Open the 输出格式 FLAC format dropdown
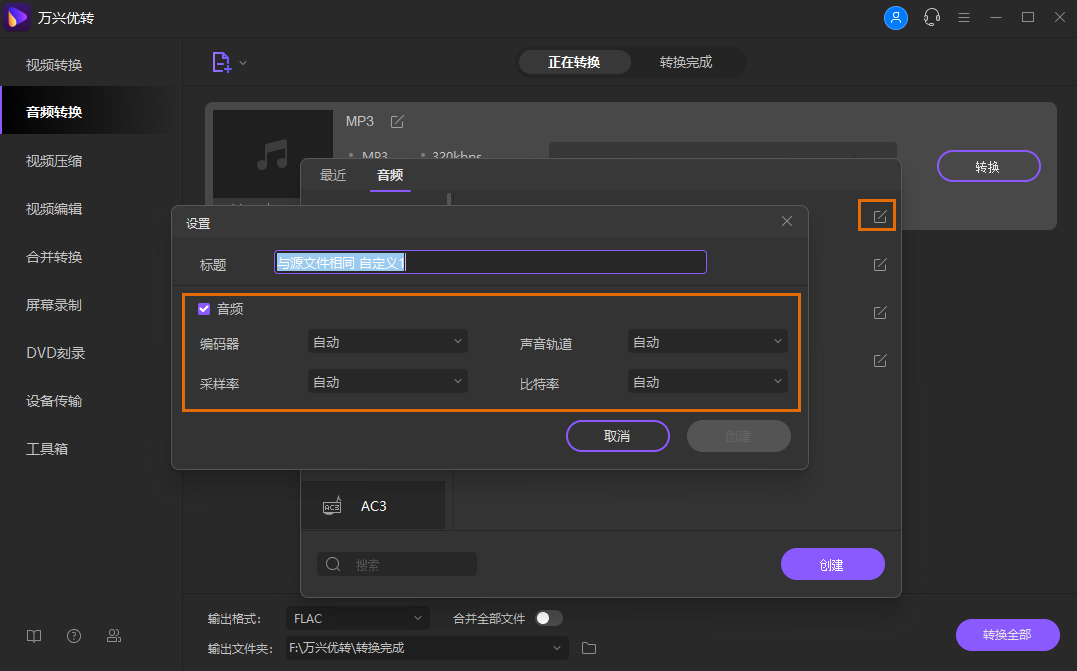The image size is (1077, 671). [357, 618]
